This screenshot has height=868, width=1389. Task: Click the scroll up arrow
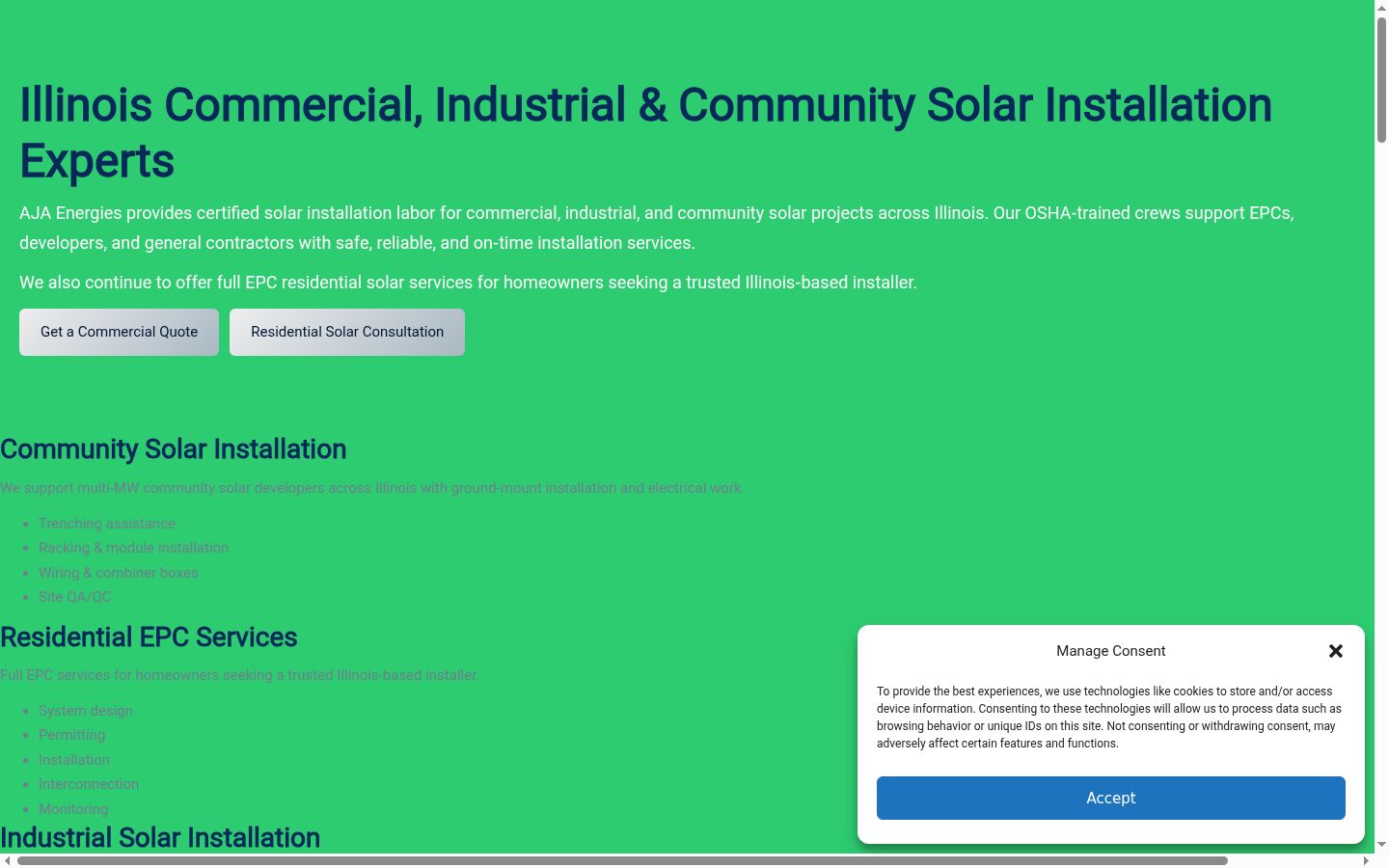tap(1381, 7)
